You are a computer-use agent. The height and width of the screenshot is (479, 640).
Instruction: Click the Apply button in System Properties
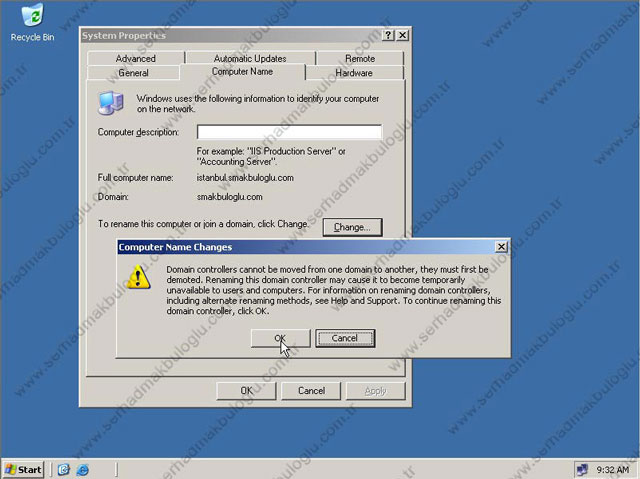tap(376, 391)
